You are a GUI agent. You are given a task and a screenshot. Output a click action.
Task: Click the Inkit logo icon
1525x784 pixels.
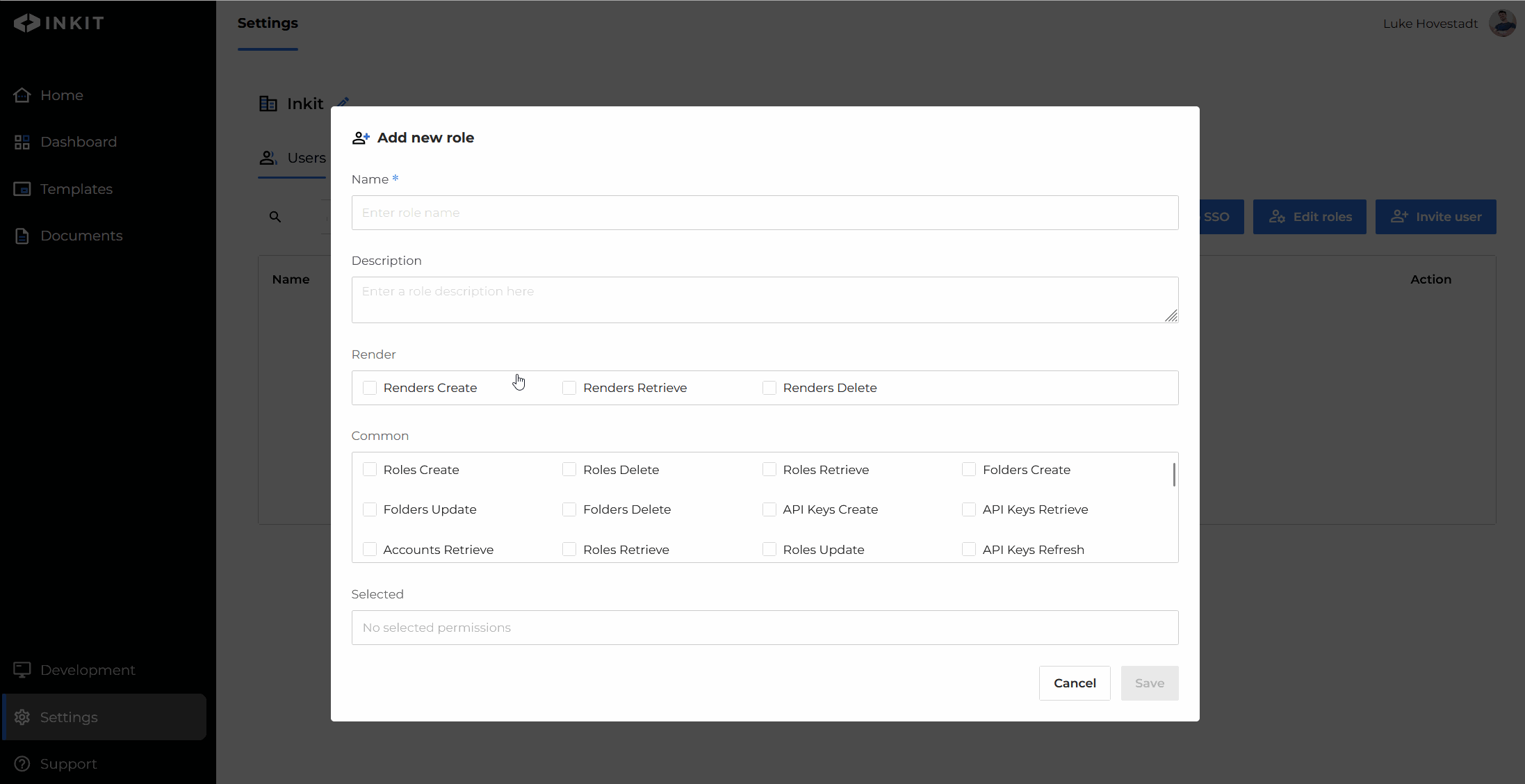[x=26, y=23]
